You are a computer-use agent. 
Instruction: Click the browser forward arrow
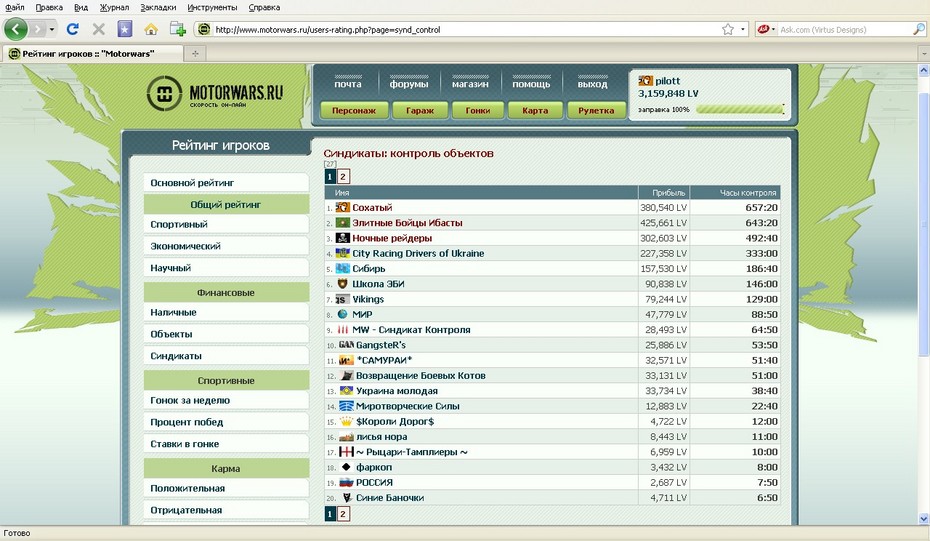click(x=38, y=29)
